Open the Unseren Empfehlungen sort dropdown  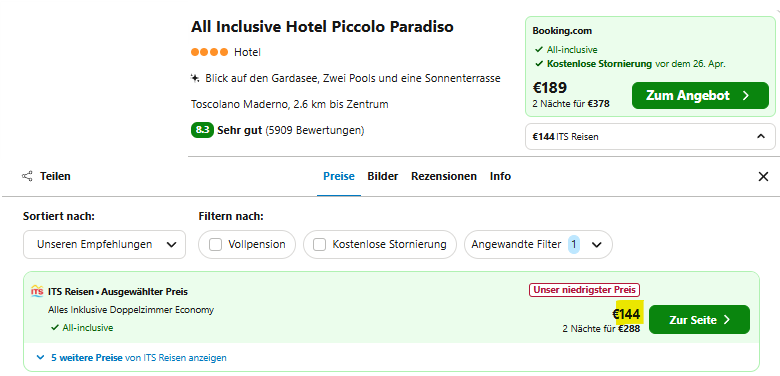[x=104, y=244]
